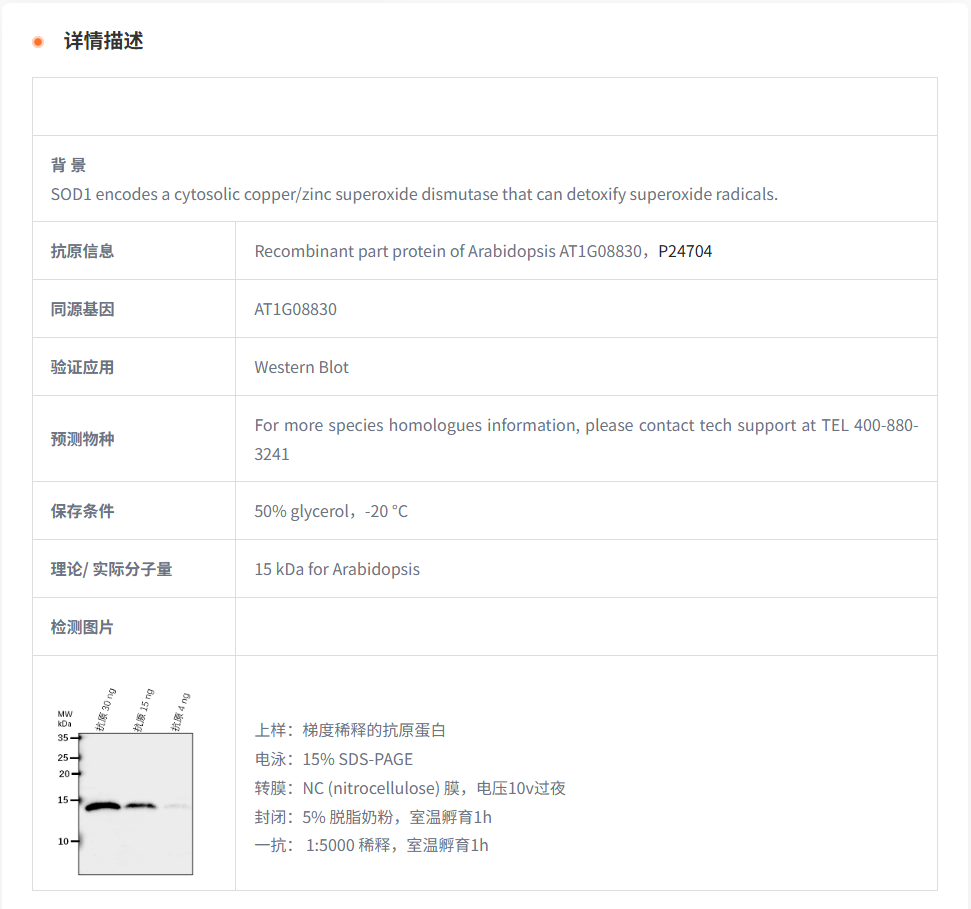Image resolution: width=971 pixels, height=909 pixels.
Task: Click the 电泳:15% SDS-PAGE line
Action: 333,759
